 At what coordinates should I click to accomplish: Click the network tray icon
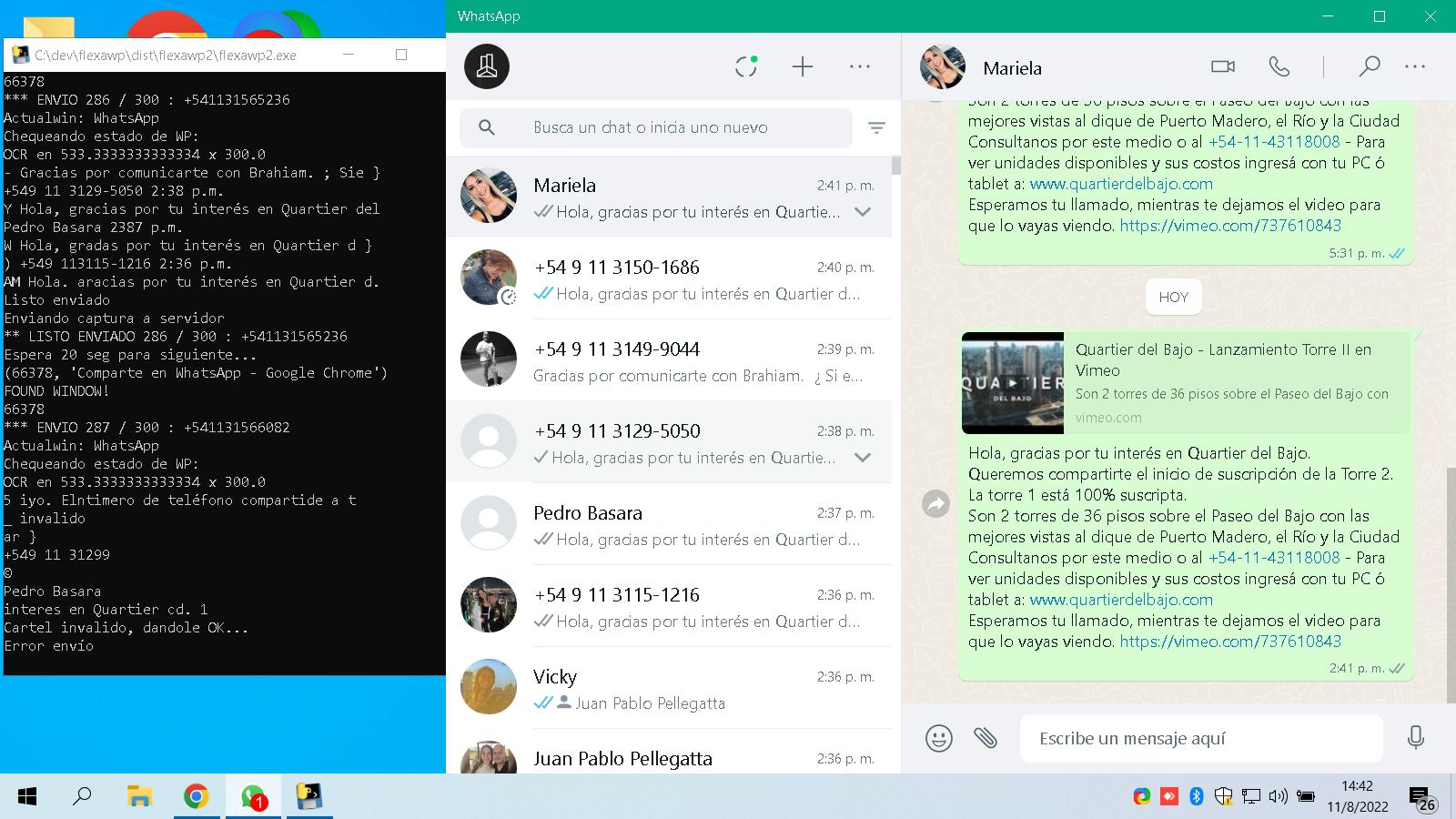(x=1251, y=797)
